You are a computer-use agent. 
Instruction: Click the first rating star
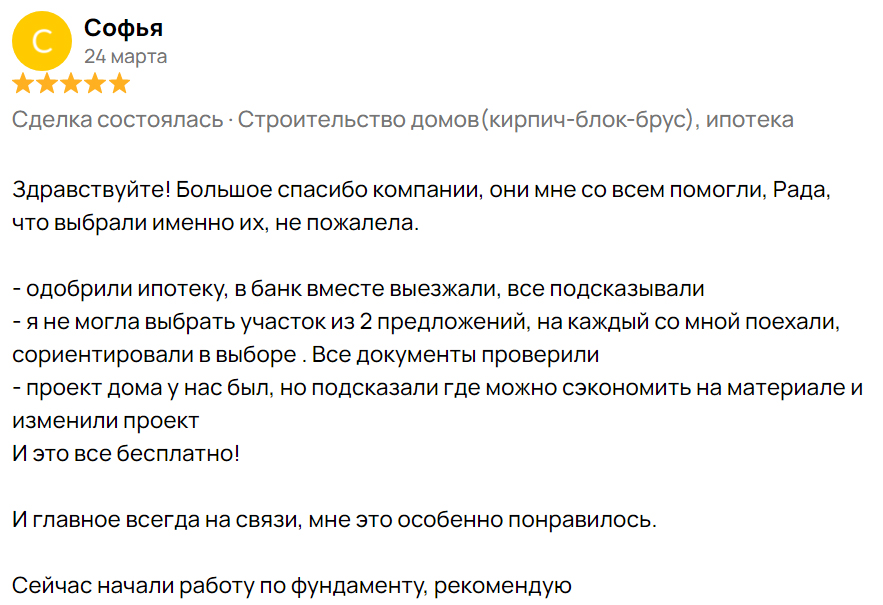(23, 83)
